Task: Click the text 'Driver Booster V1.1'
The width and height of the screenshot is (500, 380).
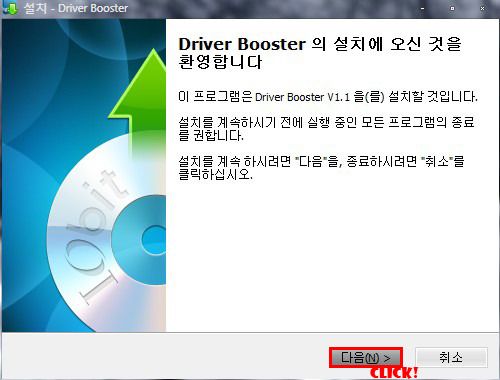Action: (302, 97)
